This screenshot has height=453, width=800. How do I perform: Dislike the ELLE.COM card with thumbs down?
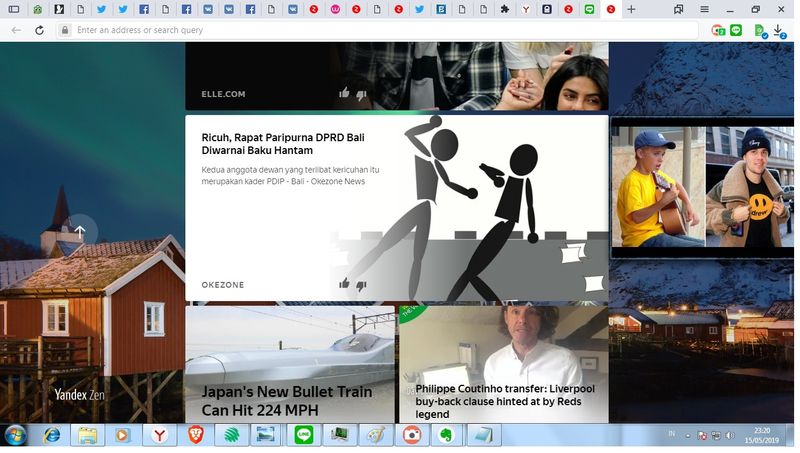tap(361, 94)
